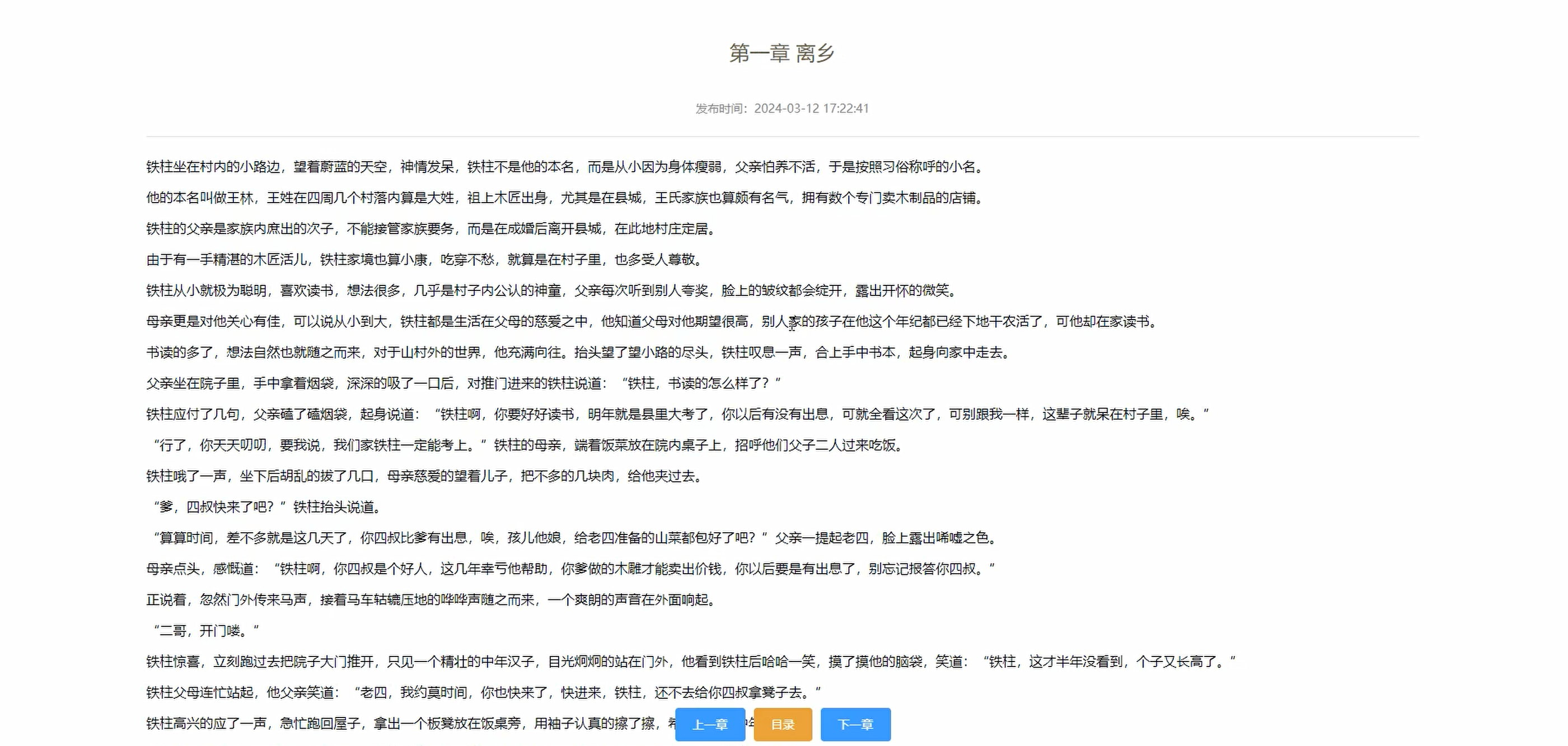
Task: Go to previous chapter with 上一章 button
Action: click(710, 724)
